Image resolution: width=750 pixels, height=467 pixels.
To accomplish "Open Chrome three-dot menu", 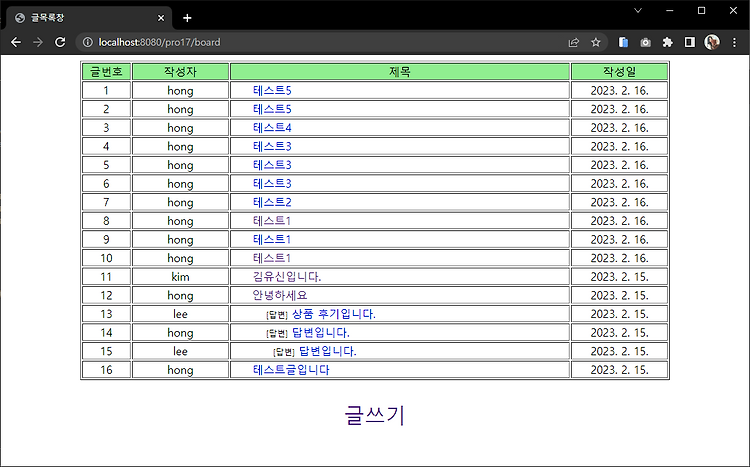I will pyautogui.click(x=734, y=43).
